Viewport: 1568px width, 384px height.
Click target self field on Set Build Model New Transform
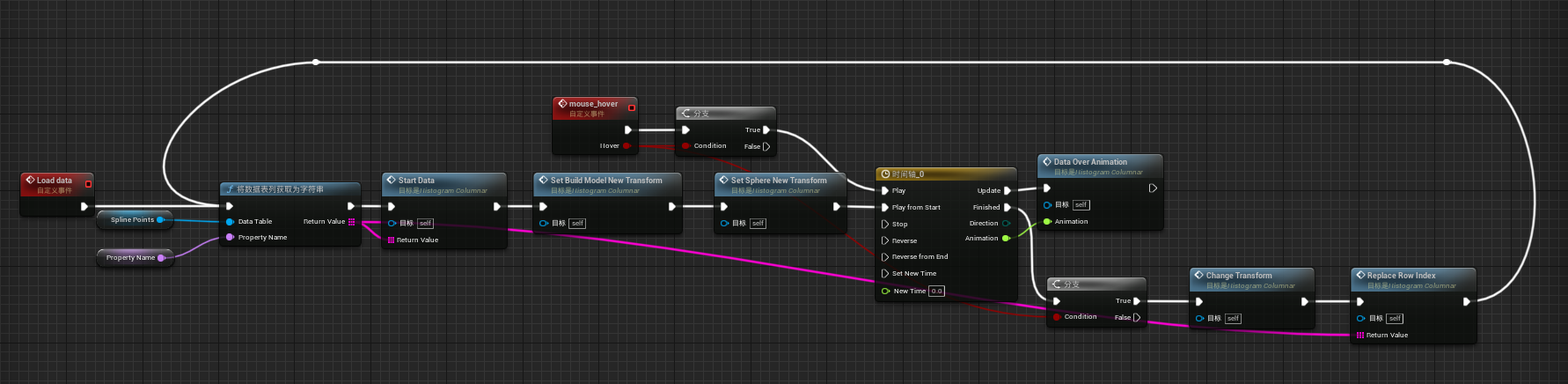pyautogui.click(x=577, y=223)
